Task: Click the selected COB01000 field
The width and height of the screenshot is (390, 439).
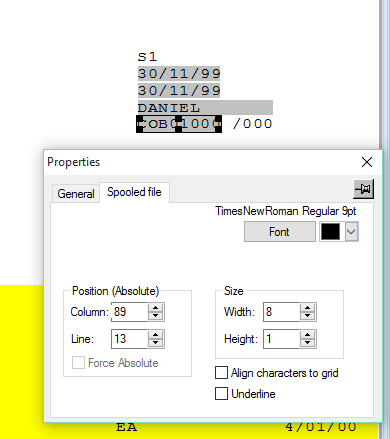Action: [x=179, y=124]
